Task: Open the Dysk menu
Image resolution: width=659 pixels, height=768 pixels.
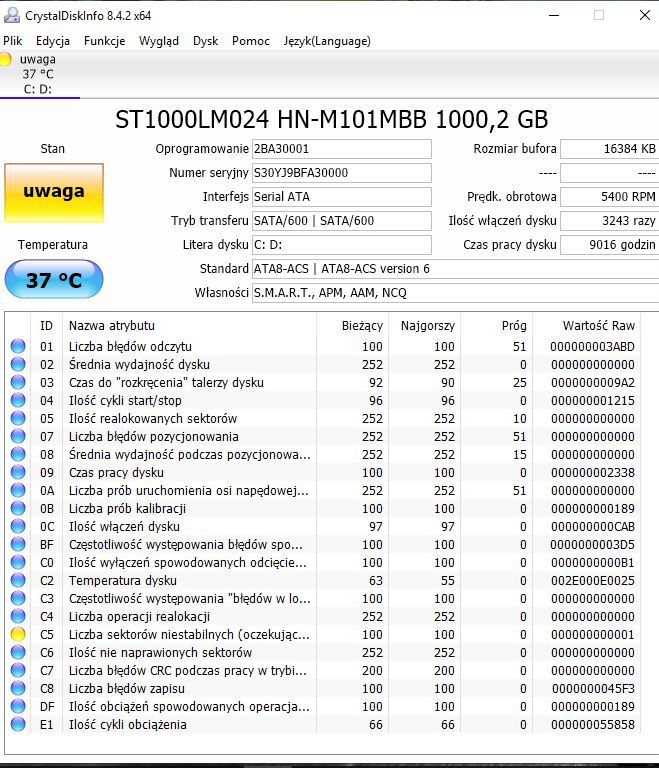Action: [x=205, y=41]
